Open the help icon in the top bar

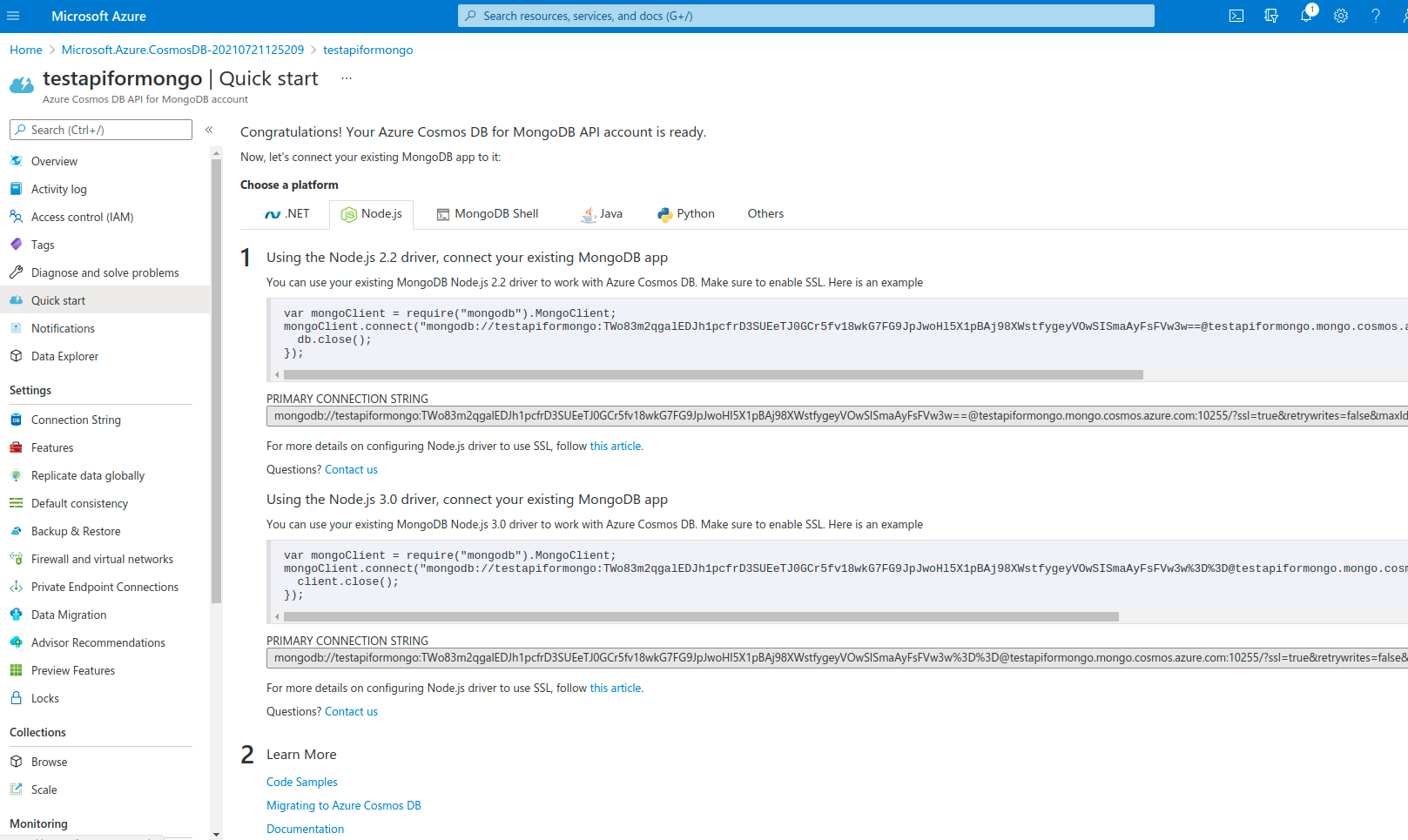coord(1375,15)
